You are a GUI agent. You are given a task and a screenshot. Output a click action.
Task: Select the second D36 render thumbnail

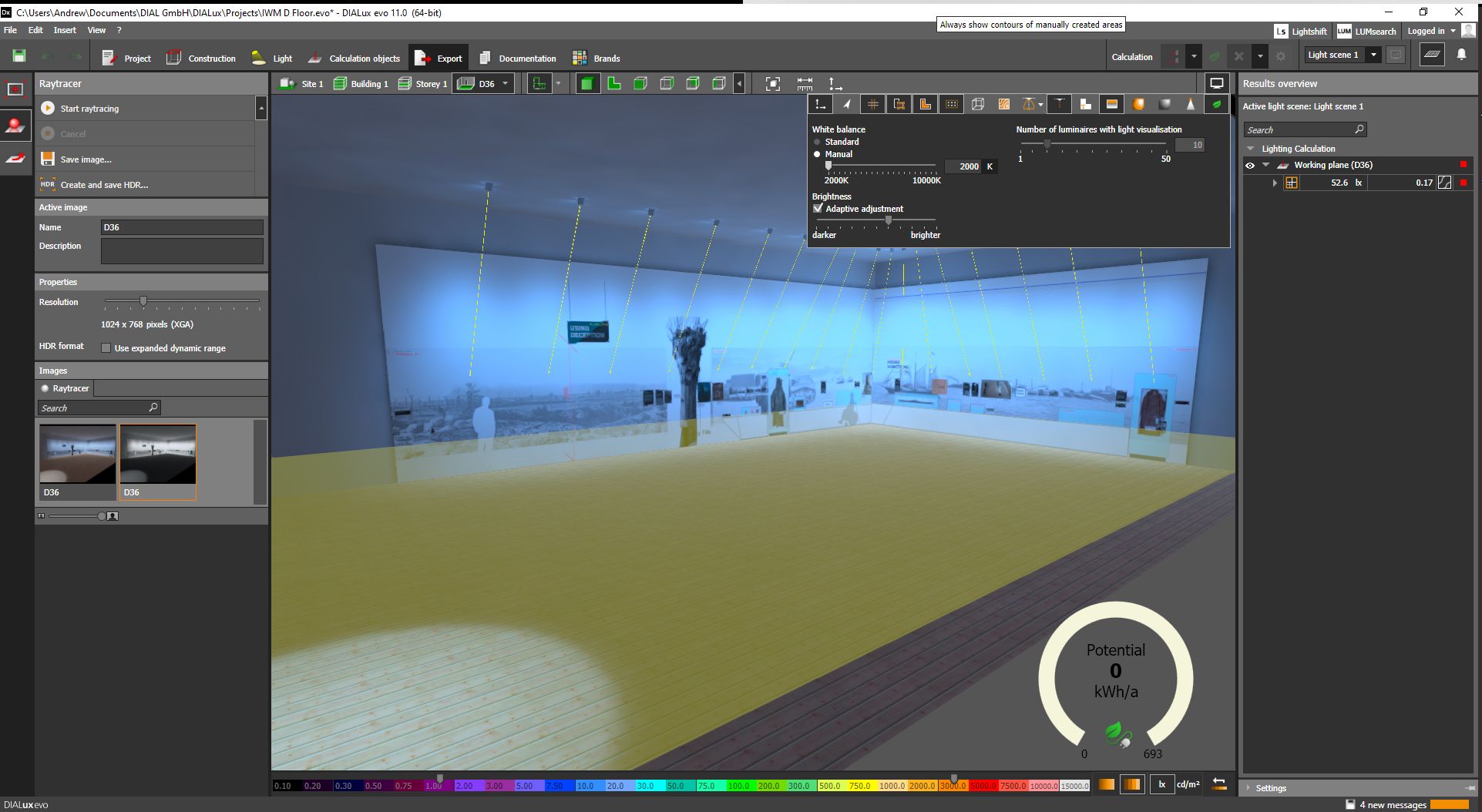pyautogui.click(x=158, y=461)
